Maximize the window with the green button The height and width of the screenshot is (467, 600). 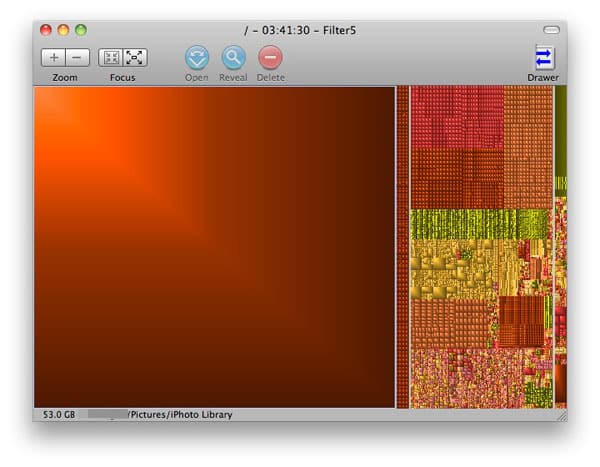click(81, 30)
